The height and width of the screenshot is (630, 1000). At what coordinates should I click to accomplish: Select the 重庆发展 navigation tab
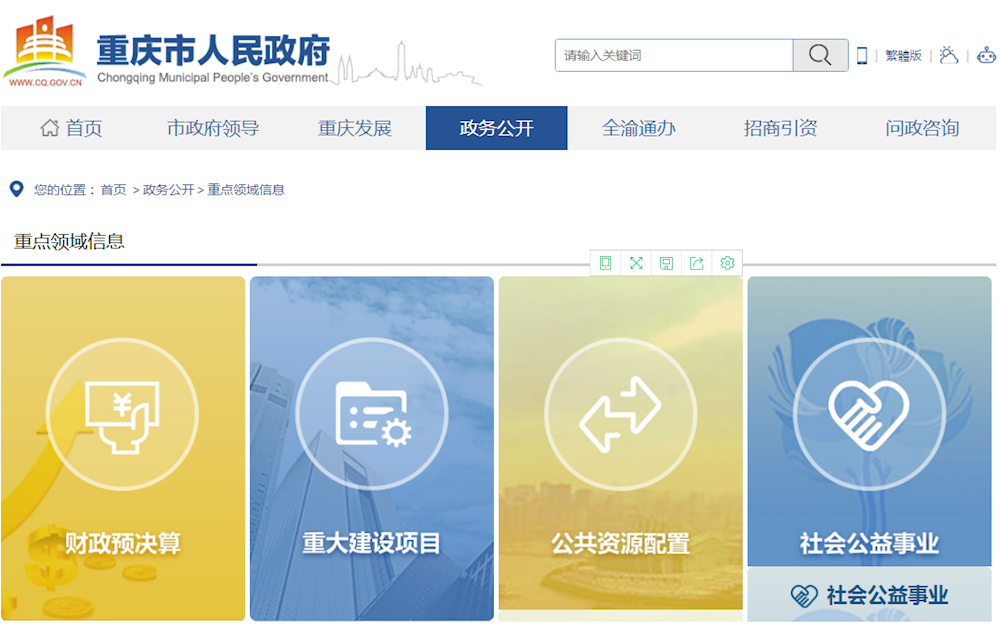(x=355, y=128)
